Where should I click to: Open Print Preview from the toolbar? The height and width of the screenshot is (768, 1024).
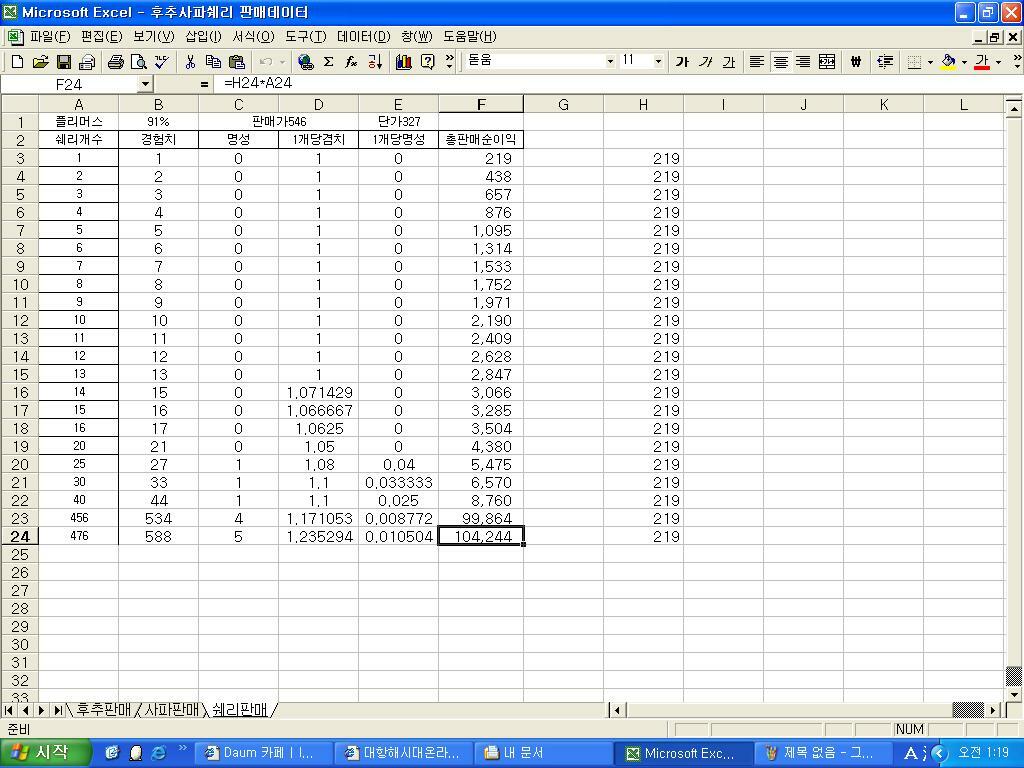139,62
